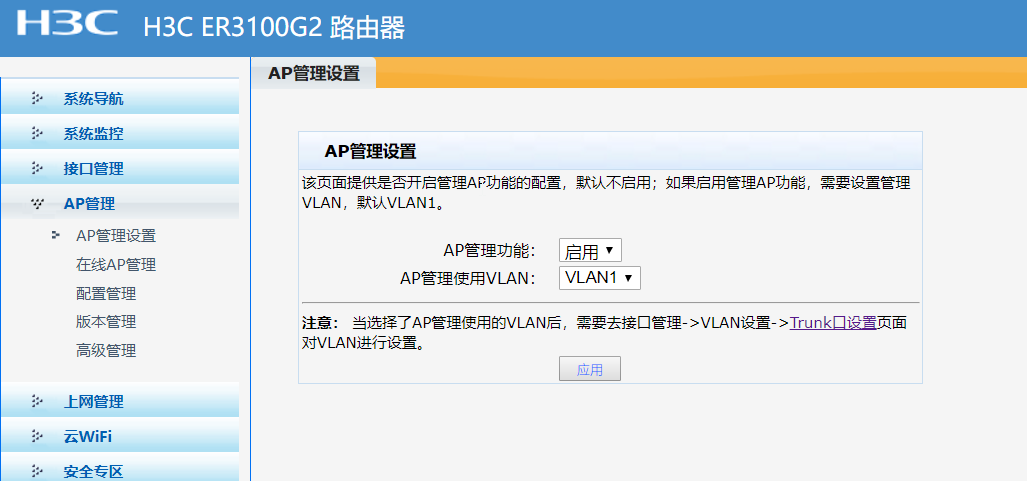
Task: Click the H3C logo in header
Action: click(x=67, y=22)
